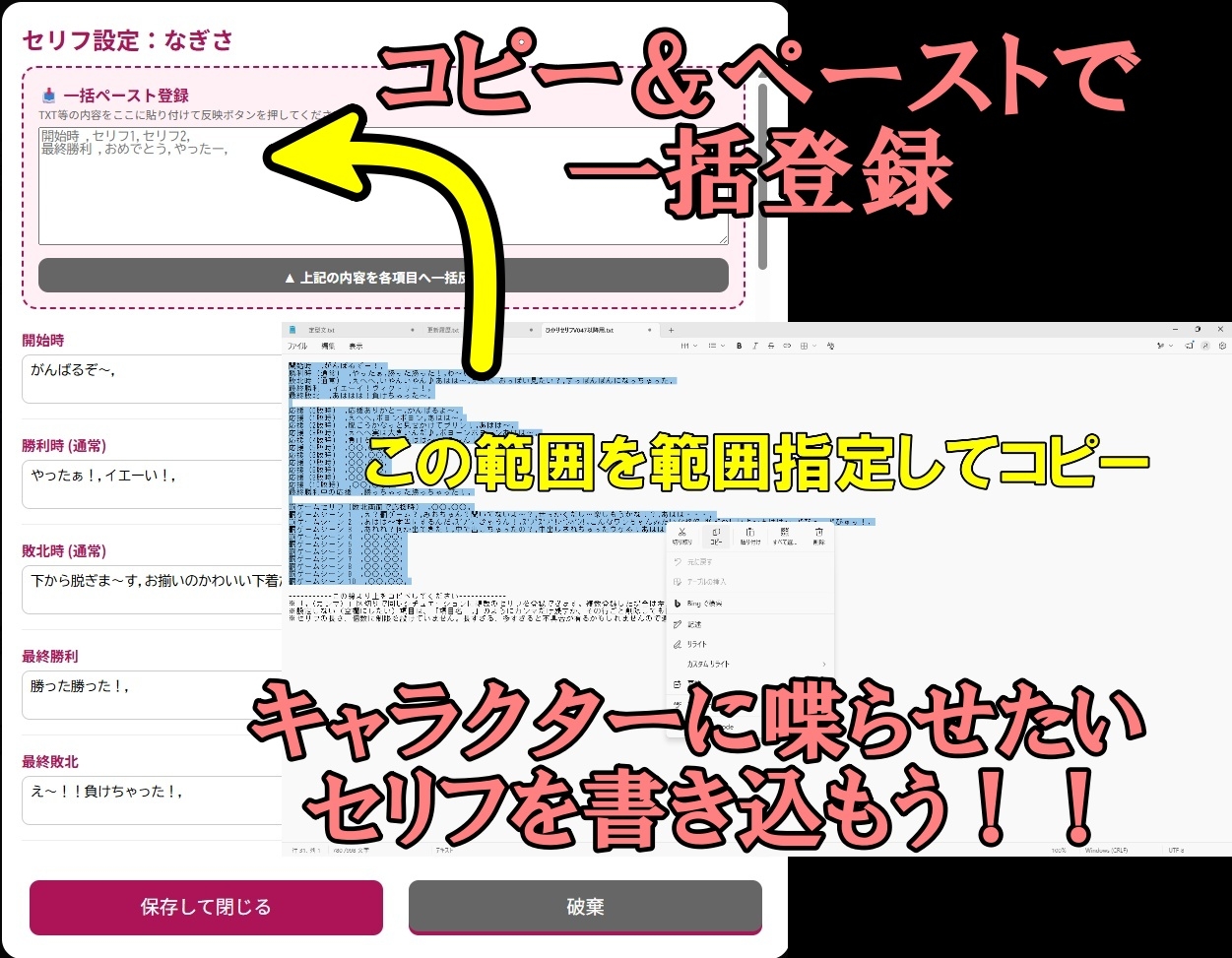Click the 最終勝利 dialogue field
Viewport: 1232px width, 958px height.
(x=153, y=694)
